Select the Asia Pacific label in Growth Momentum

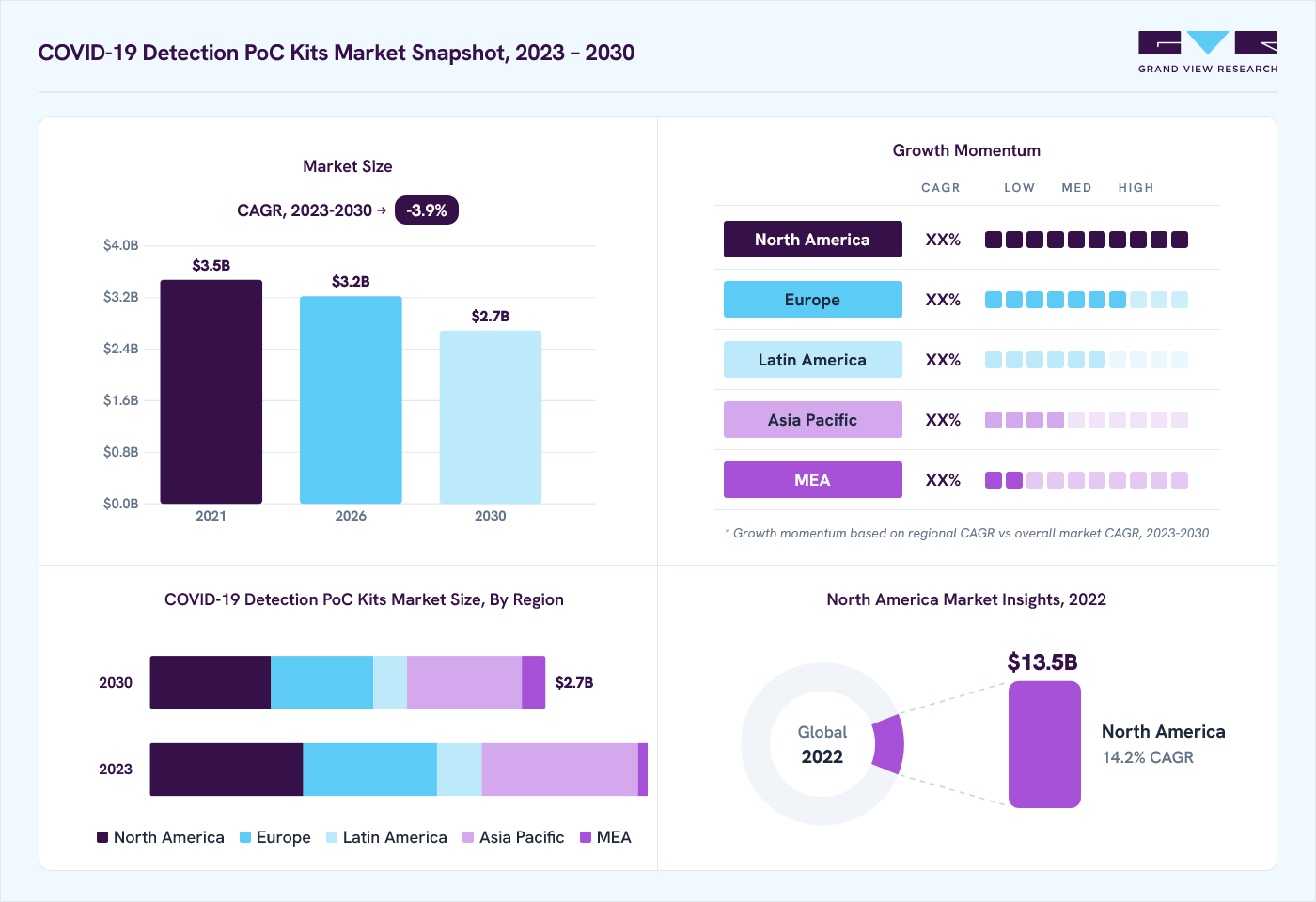pyautogui.click(x=813, y=420)
